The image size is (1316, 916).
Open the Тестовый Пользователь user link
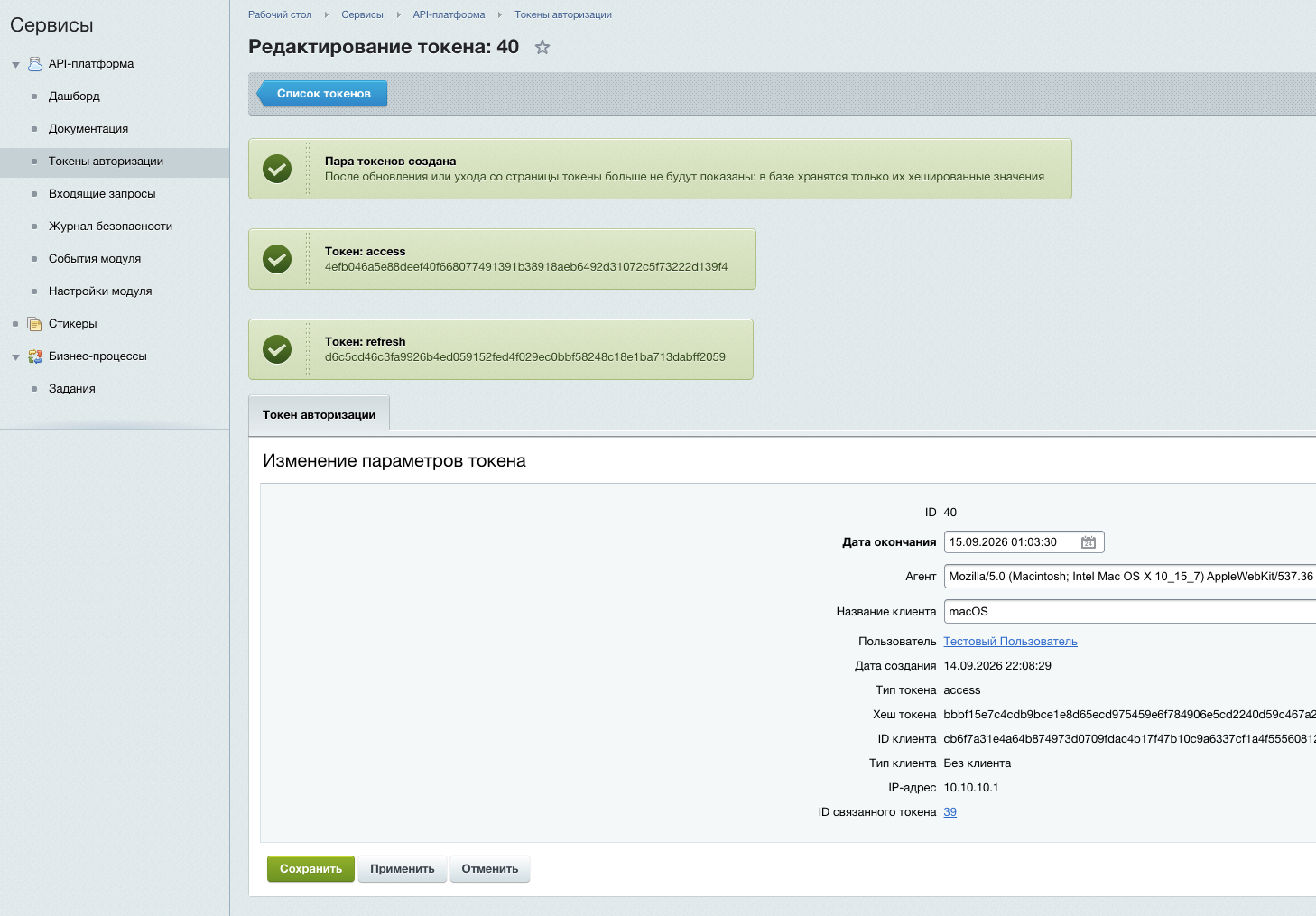(1010, 642)
